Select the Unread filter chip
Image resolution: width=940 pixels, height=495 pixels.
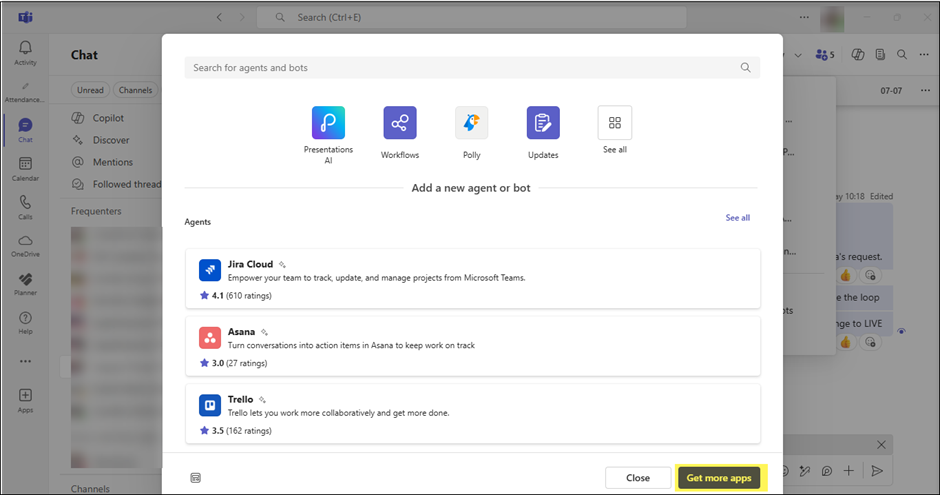click(x=90, y=90)
